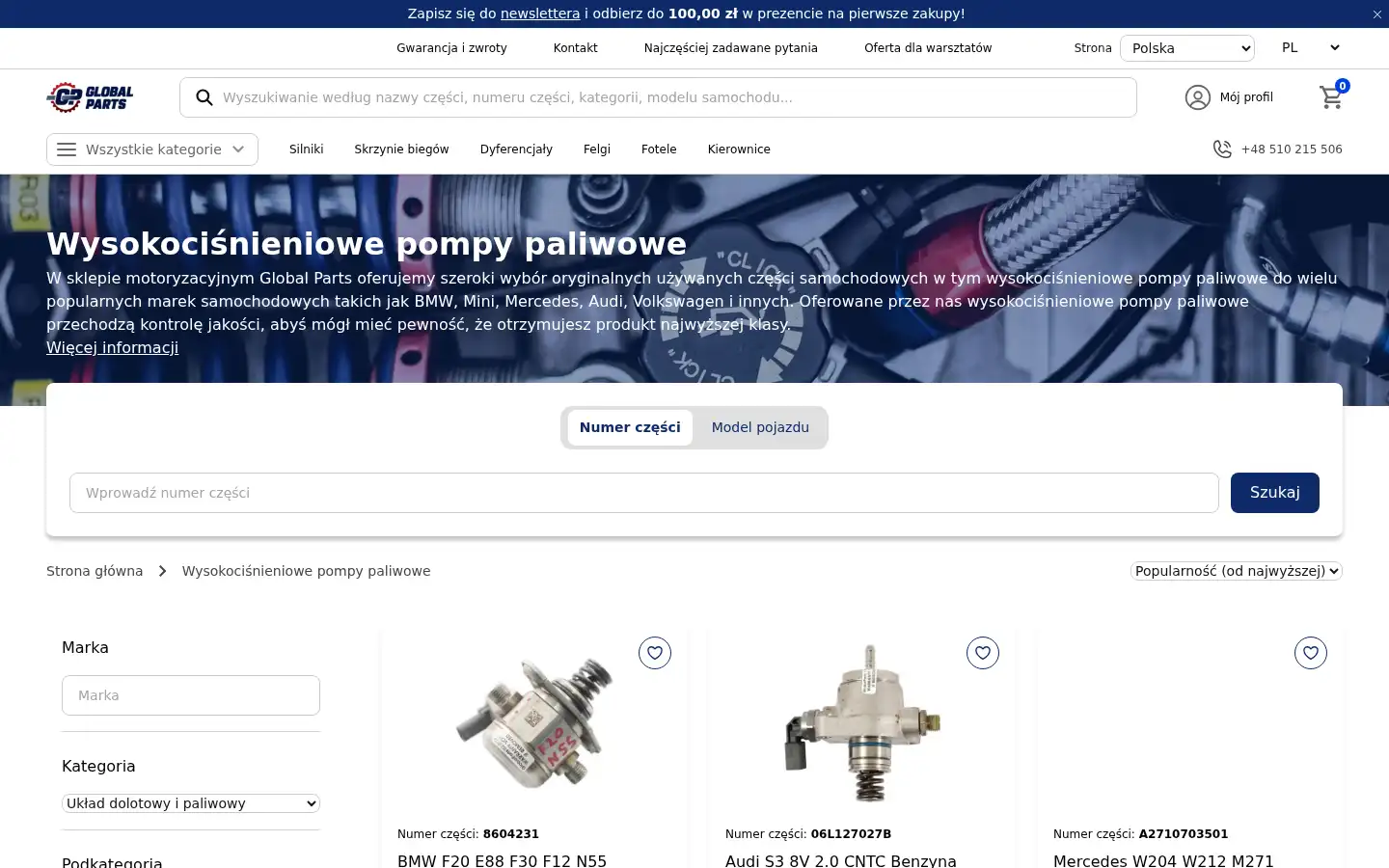Favorite the BMW F20 N55 pump
Viewport: 1389px width, 868px height.
tap(655, 653)
